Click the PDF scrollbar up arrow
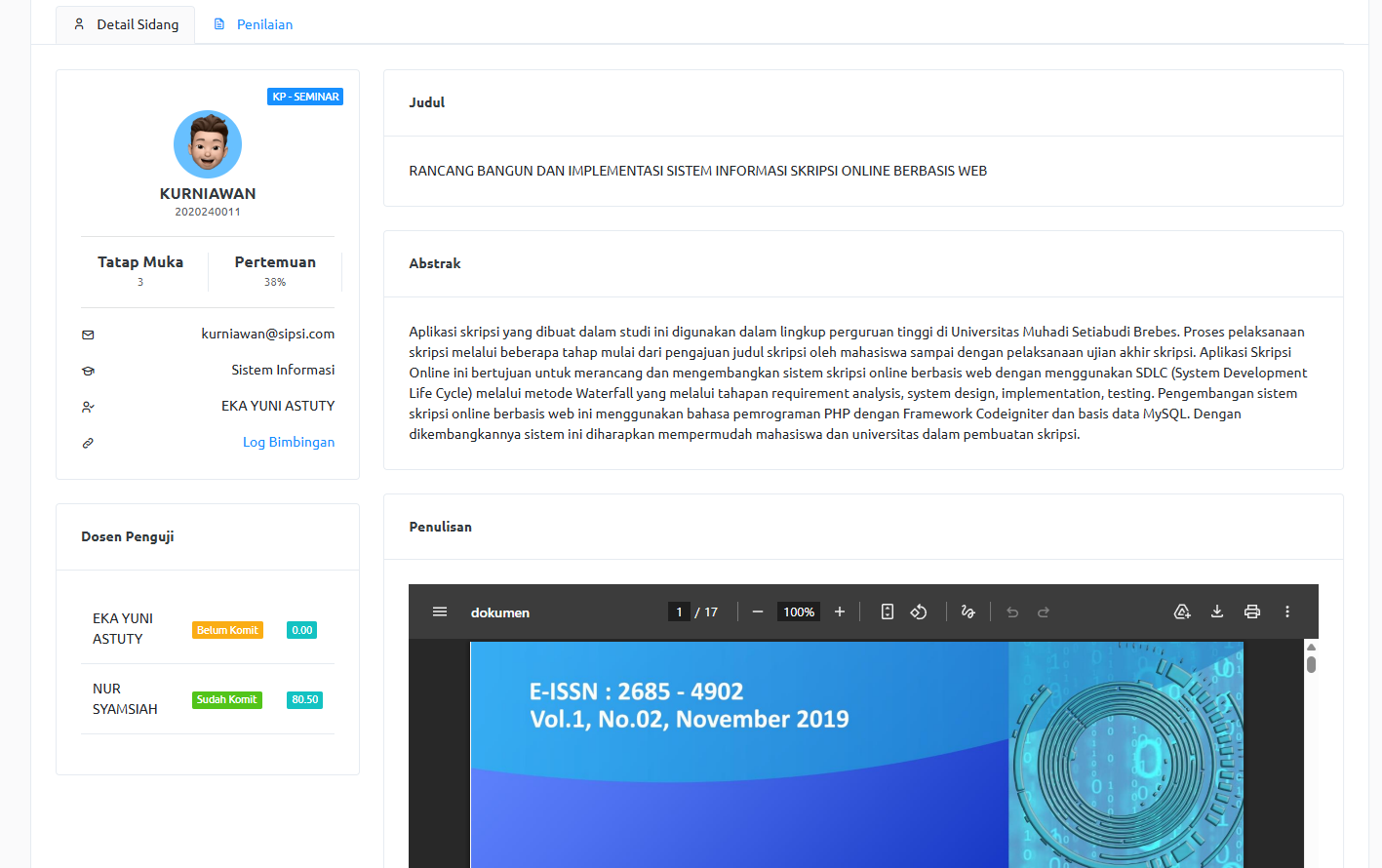The width and height of the screenshot is (1382, 868). tap(1311, 647)
